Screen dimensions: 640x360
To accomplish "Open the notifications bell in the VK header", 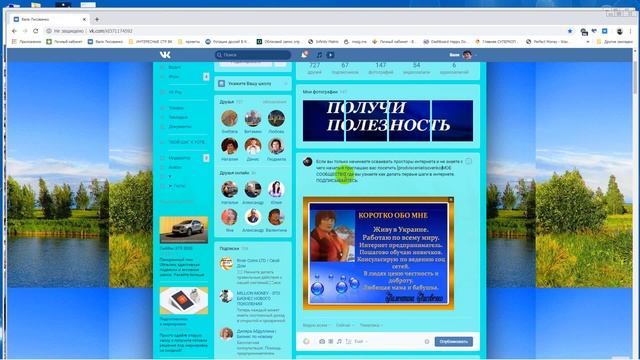I will [304, 55].
